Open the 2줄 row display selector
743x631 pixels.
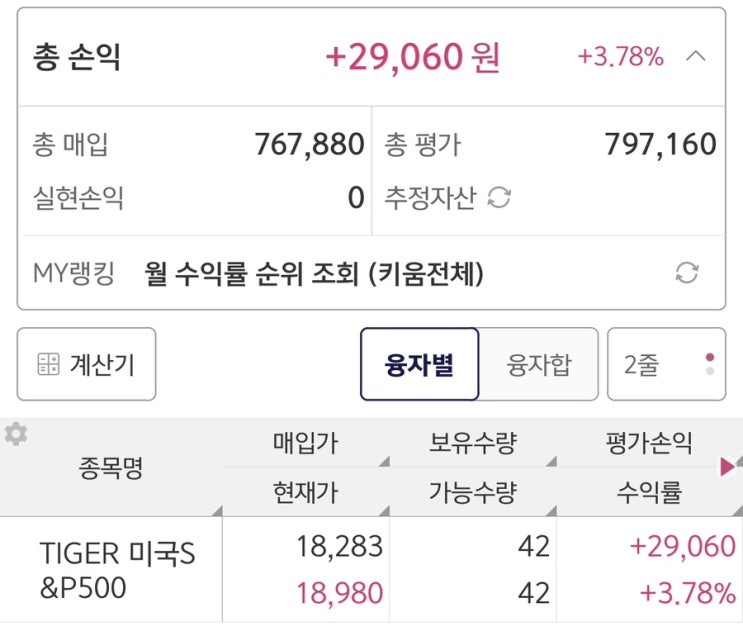point(666,365)
